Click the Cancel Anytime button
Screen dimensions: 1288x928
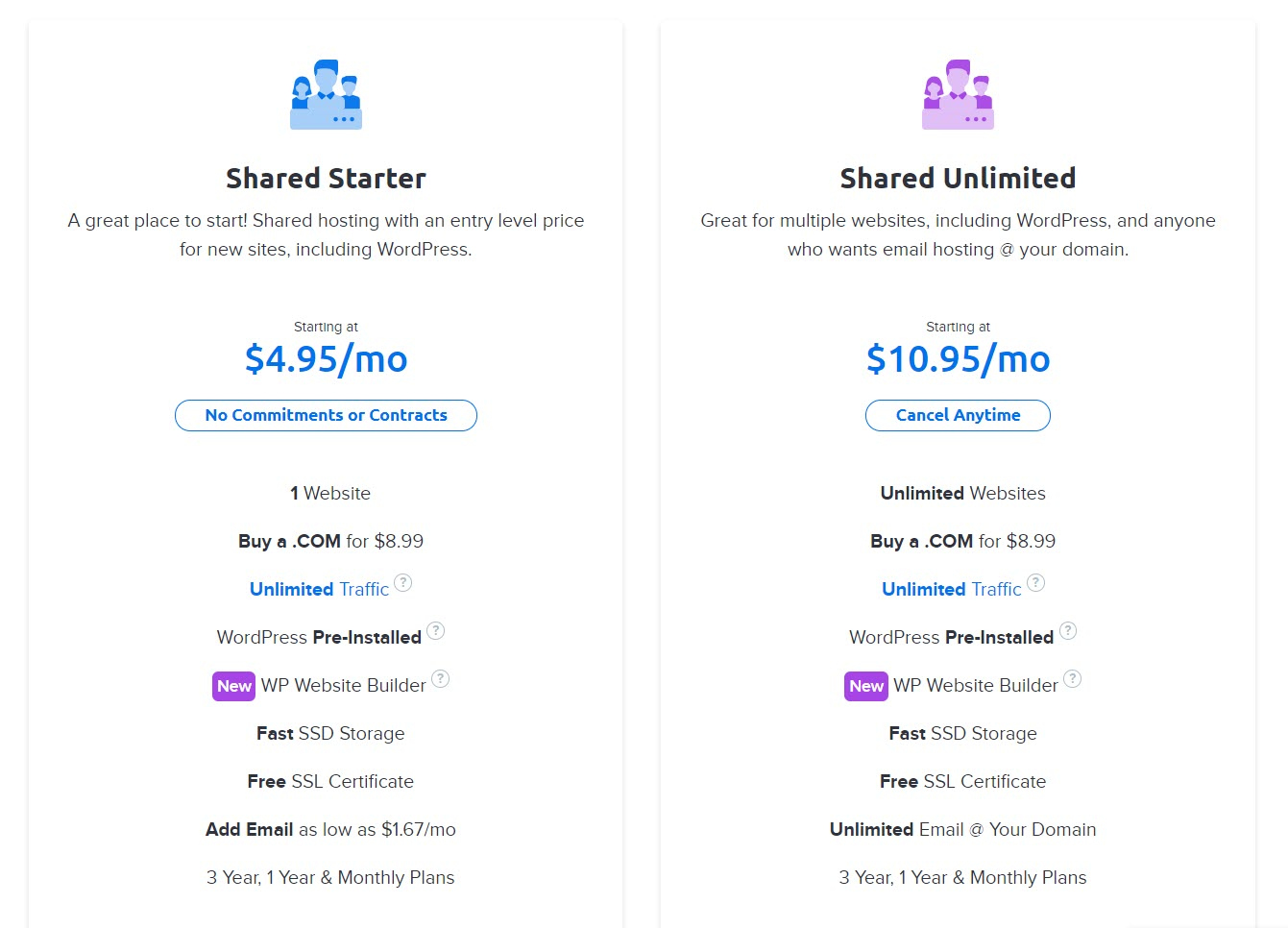958,415
